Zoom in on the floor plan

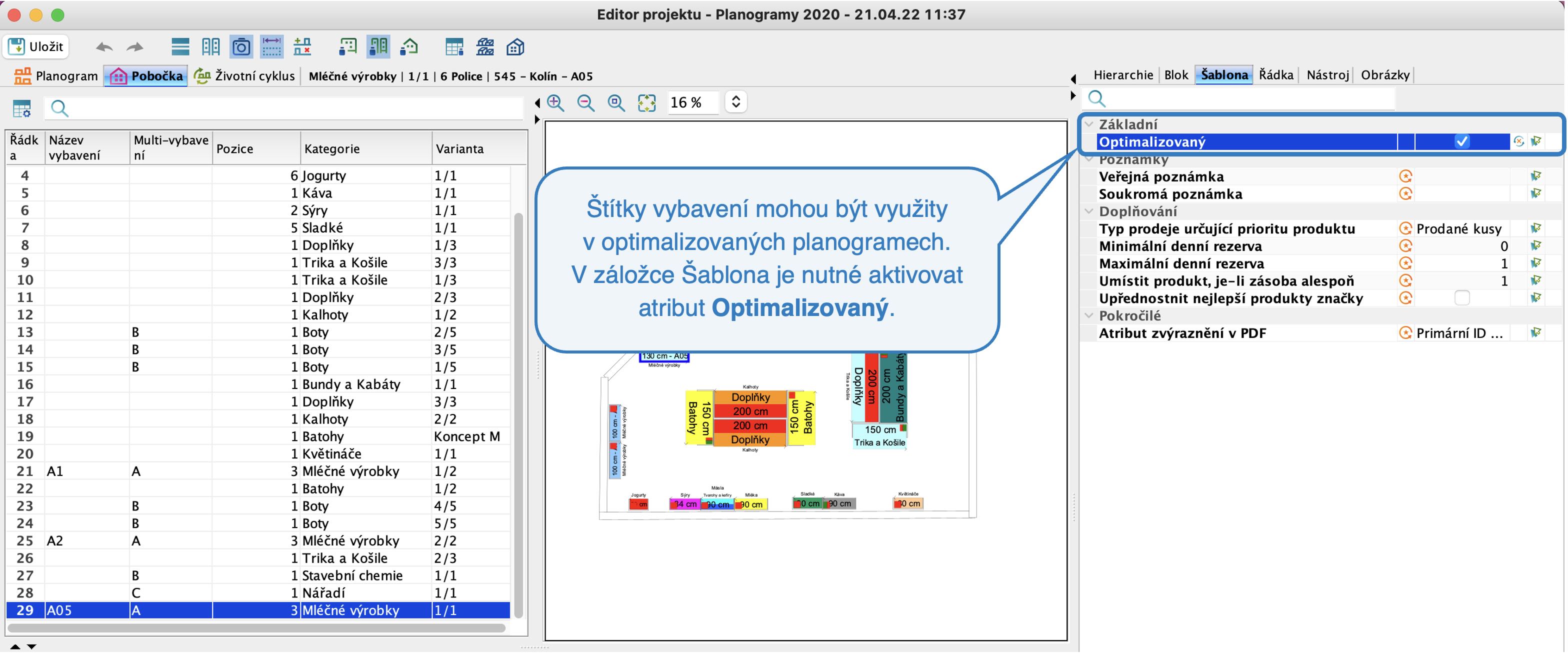click(555, 103)
